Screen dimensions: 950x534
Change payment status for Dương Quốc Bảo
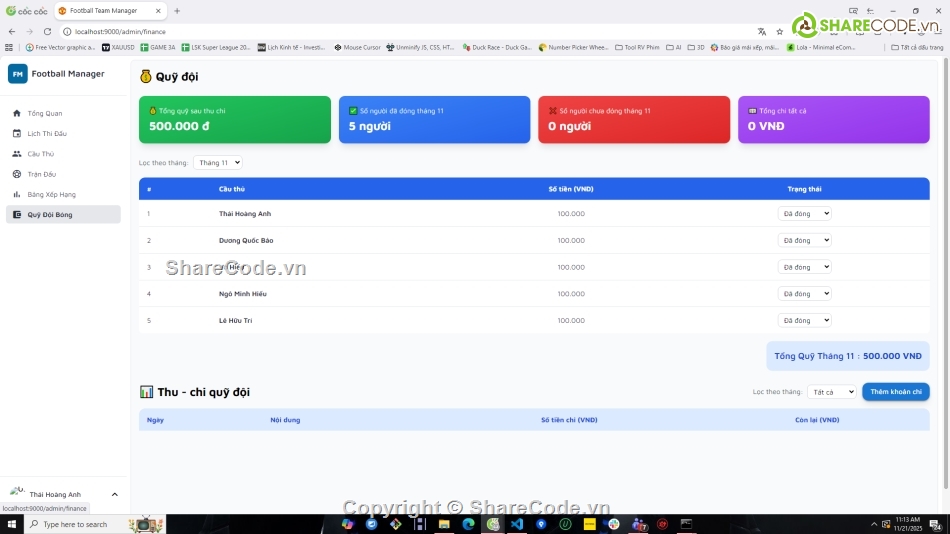tap(804, 240)
